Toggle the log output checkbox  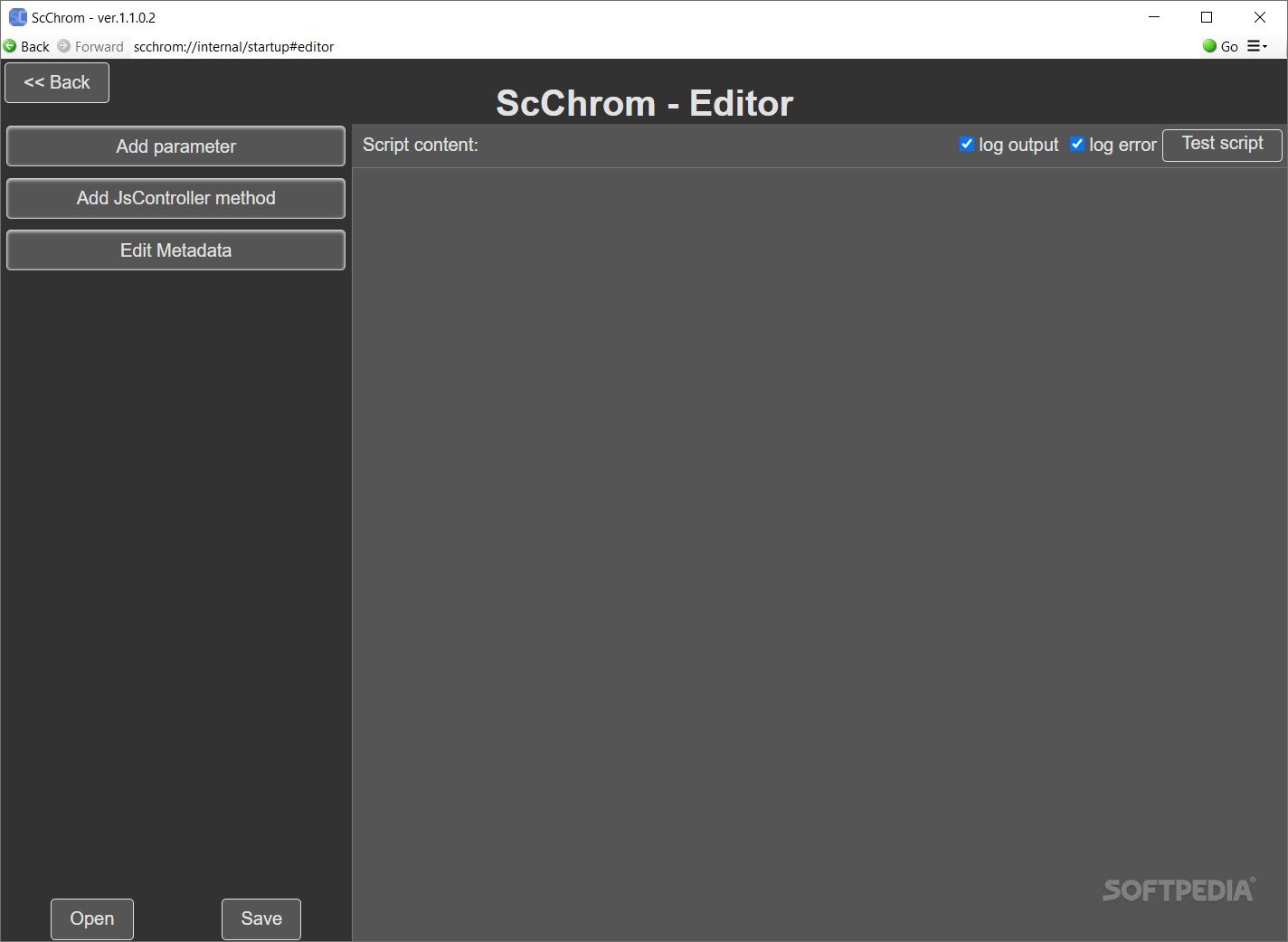pyautogui.click(x=967, y=144)
